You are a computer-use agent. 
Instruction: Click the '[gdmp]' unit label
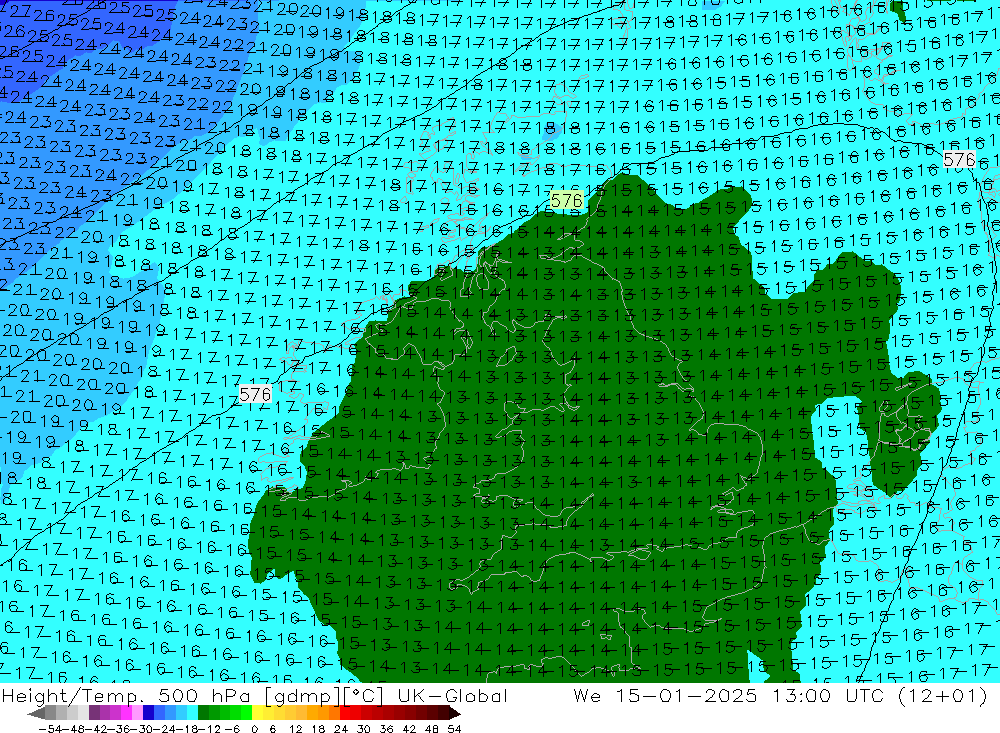(302, 695)
